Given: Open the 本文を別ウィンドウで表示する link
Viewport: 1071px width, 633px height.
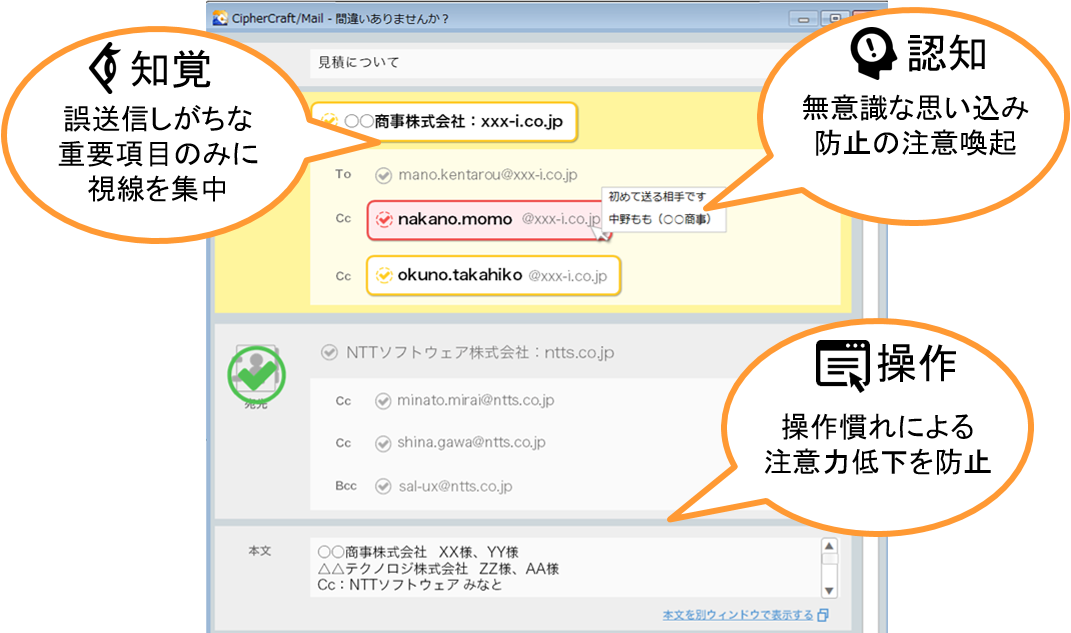Looking at the screenshot, I should point(737,615).
